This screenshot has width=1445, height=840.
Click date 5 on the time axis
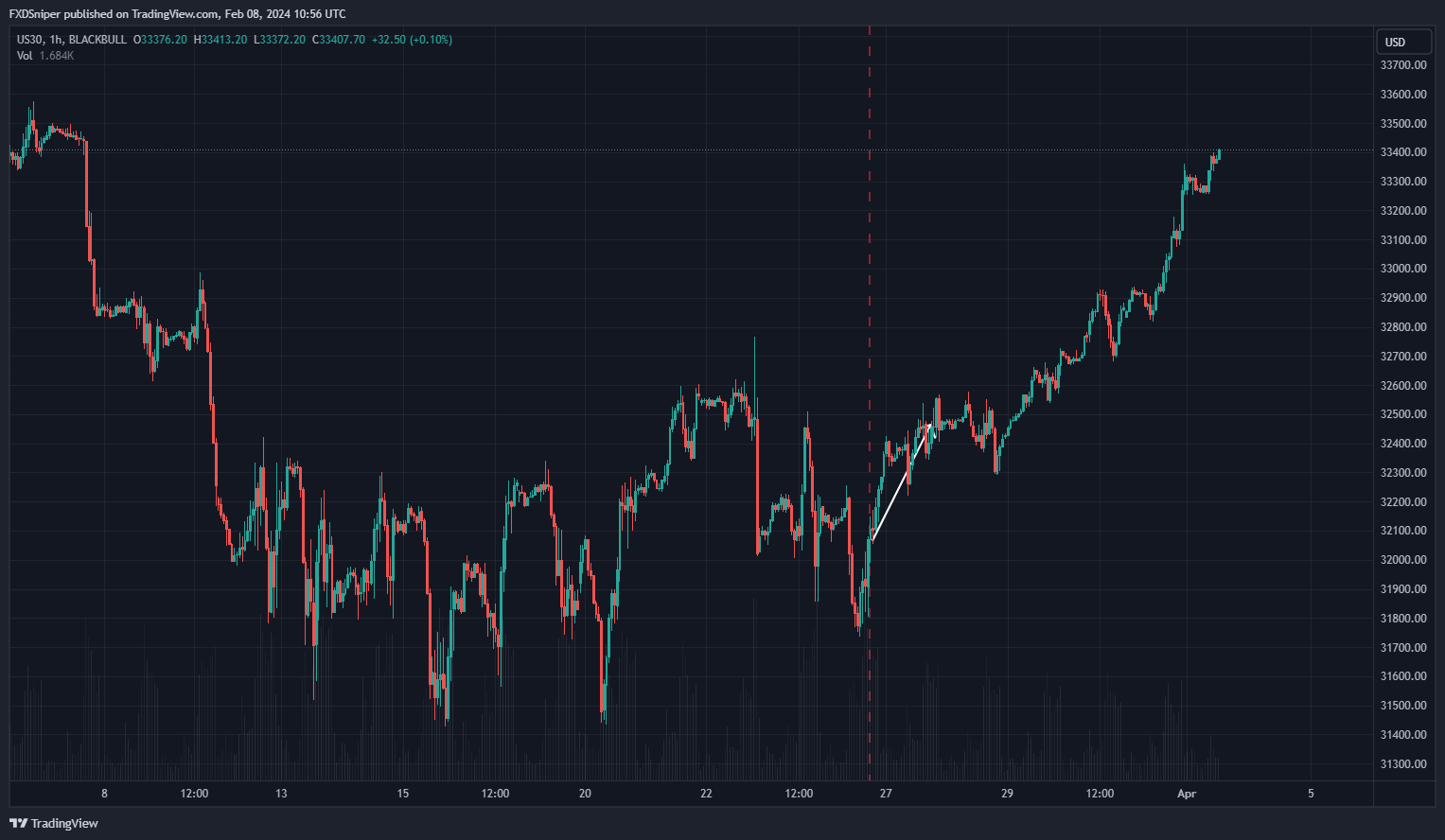pos(1311,794)
